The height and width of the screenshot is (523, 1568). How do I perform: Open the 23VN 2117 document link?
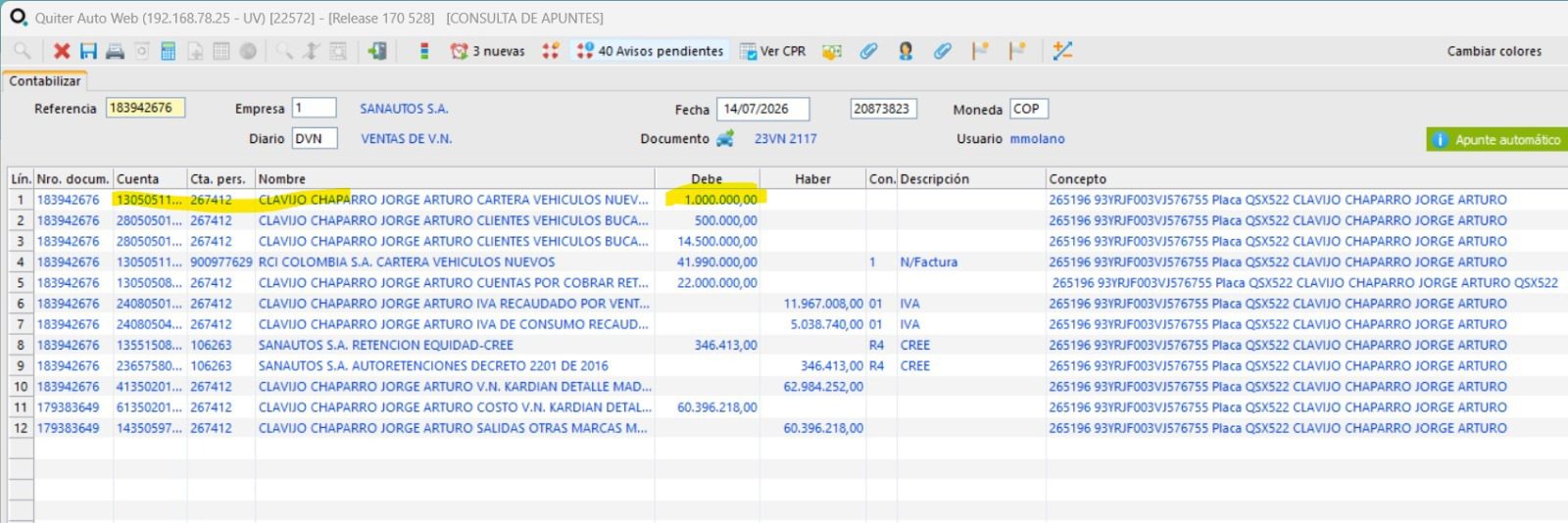tap(785, 139)
